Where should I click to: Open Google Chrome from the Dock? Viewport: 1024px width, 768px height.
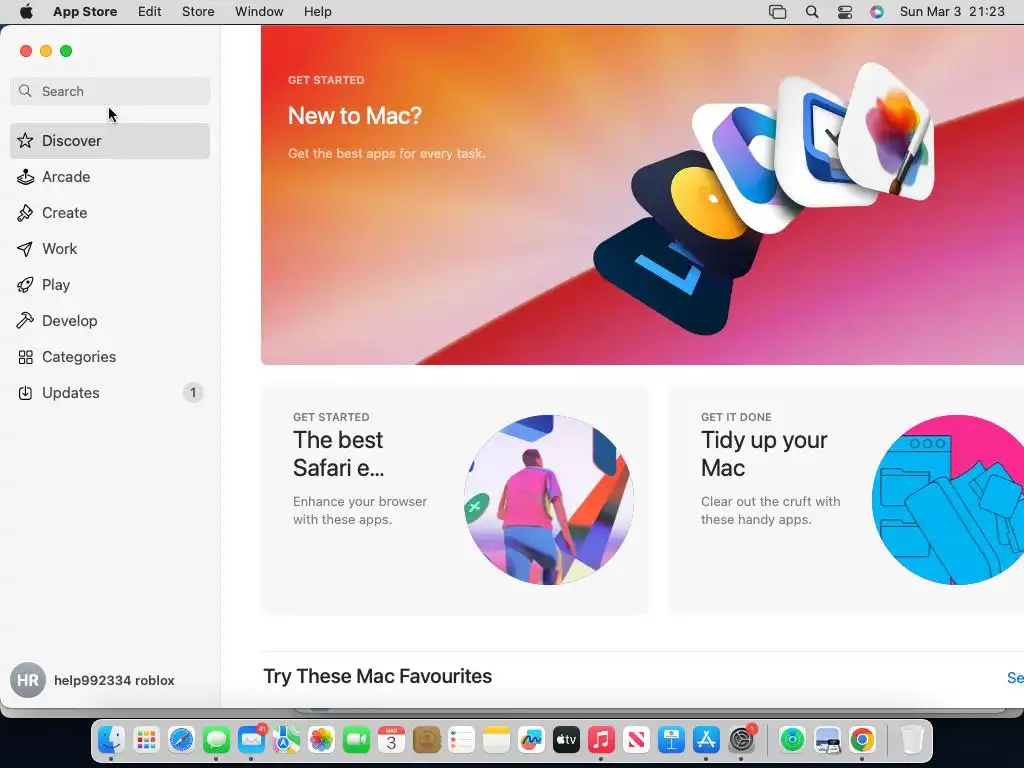tap(862, 740)
